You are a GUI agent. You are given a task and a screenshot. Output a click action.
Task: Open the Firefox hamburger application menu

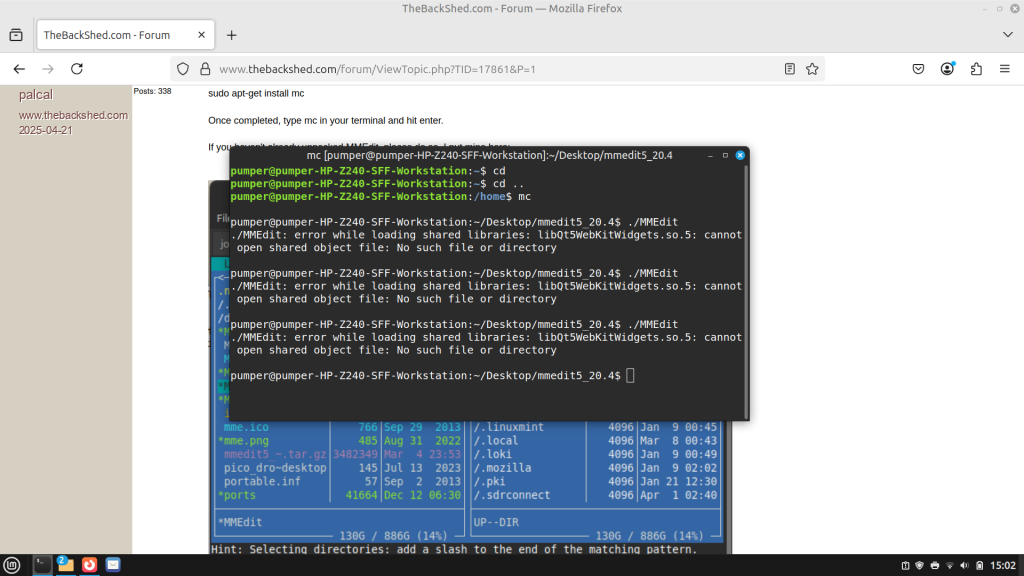click(x=1005, y=69)
